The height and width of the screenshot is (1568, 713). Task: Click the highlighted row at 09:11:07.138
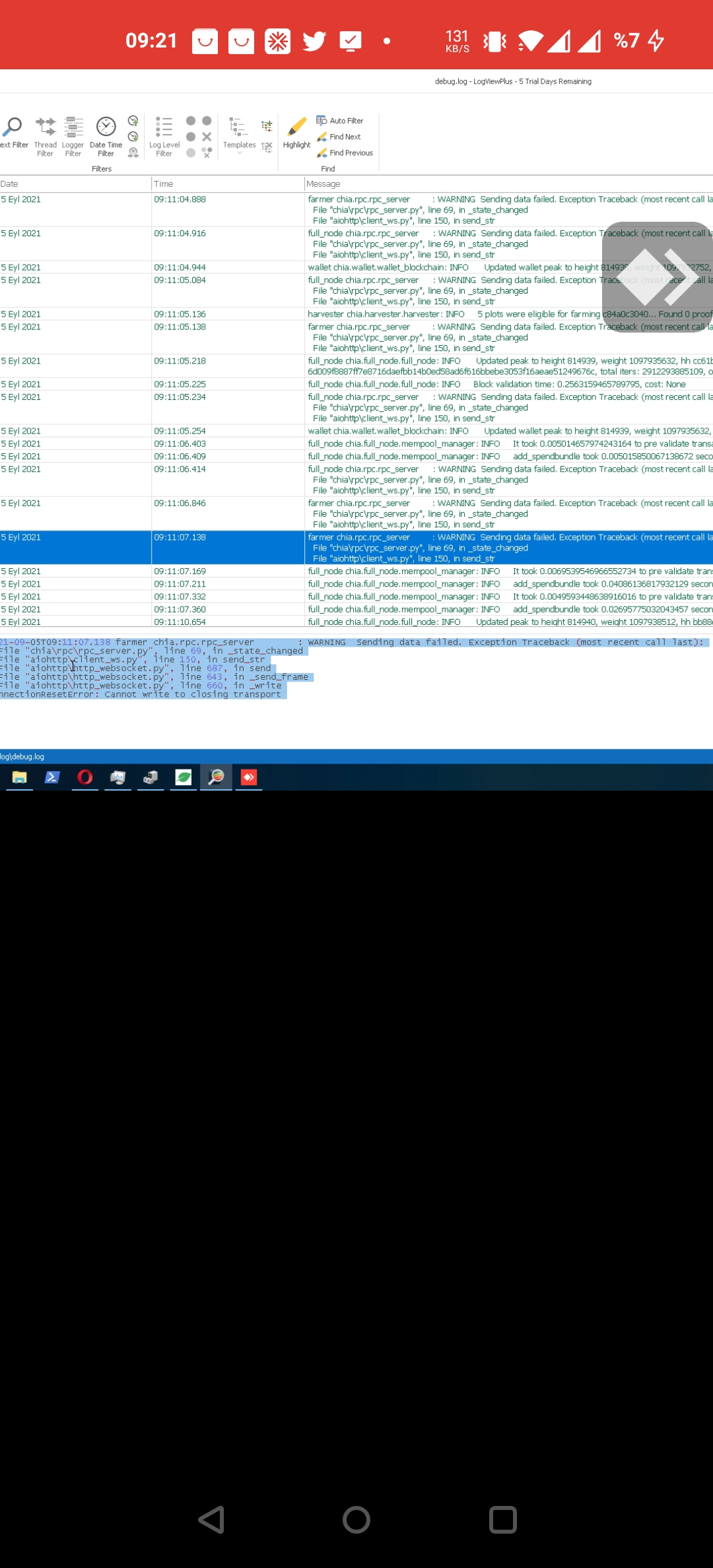click(x=356, y=548)
